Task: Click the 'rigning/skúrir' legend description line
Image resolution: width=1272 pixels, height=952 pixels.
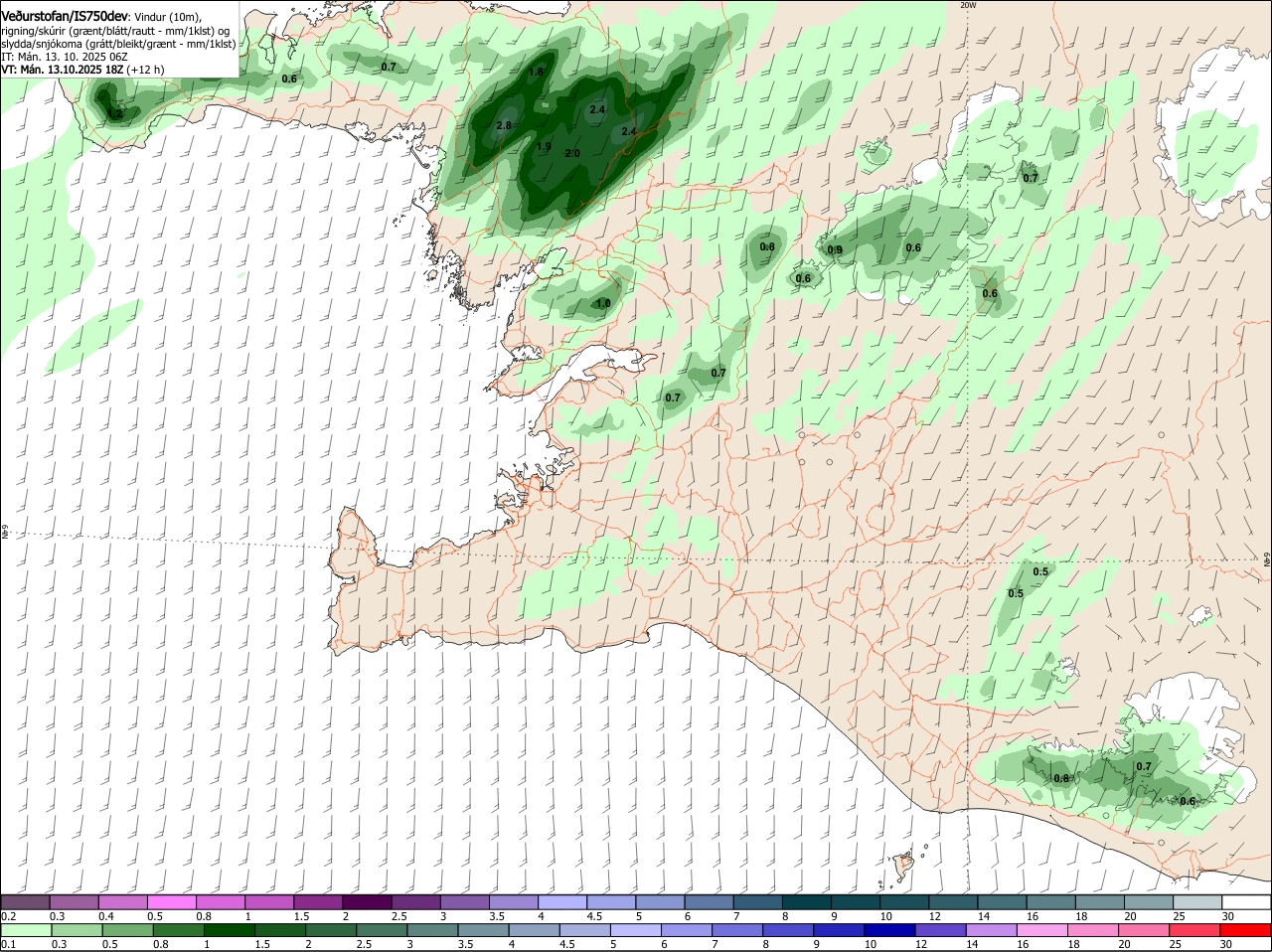Action: tap(115, 31)
